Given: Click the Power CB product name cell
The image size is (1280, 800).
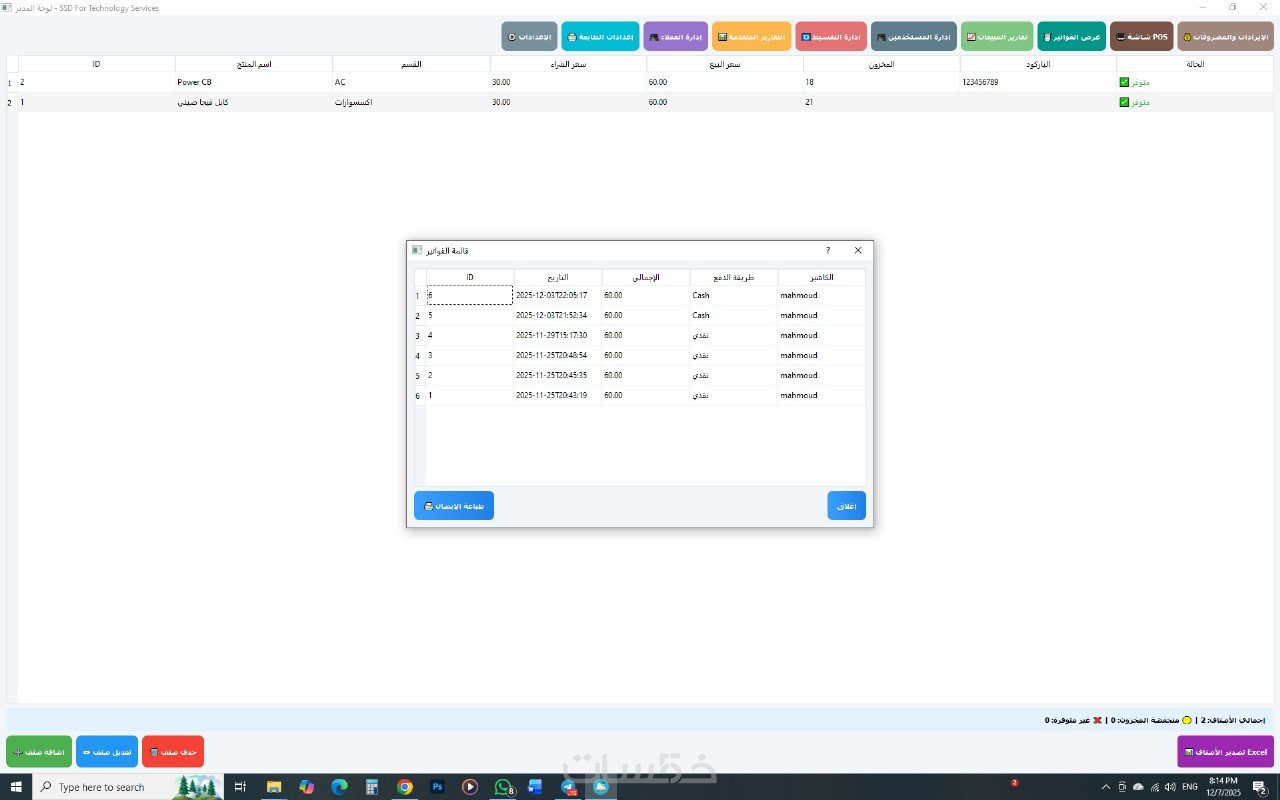Looking at the screenshot, I should [254, 82].
